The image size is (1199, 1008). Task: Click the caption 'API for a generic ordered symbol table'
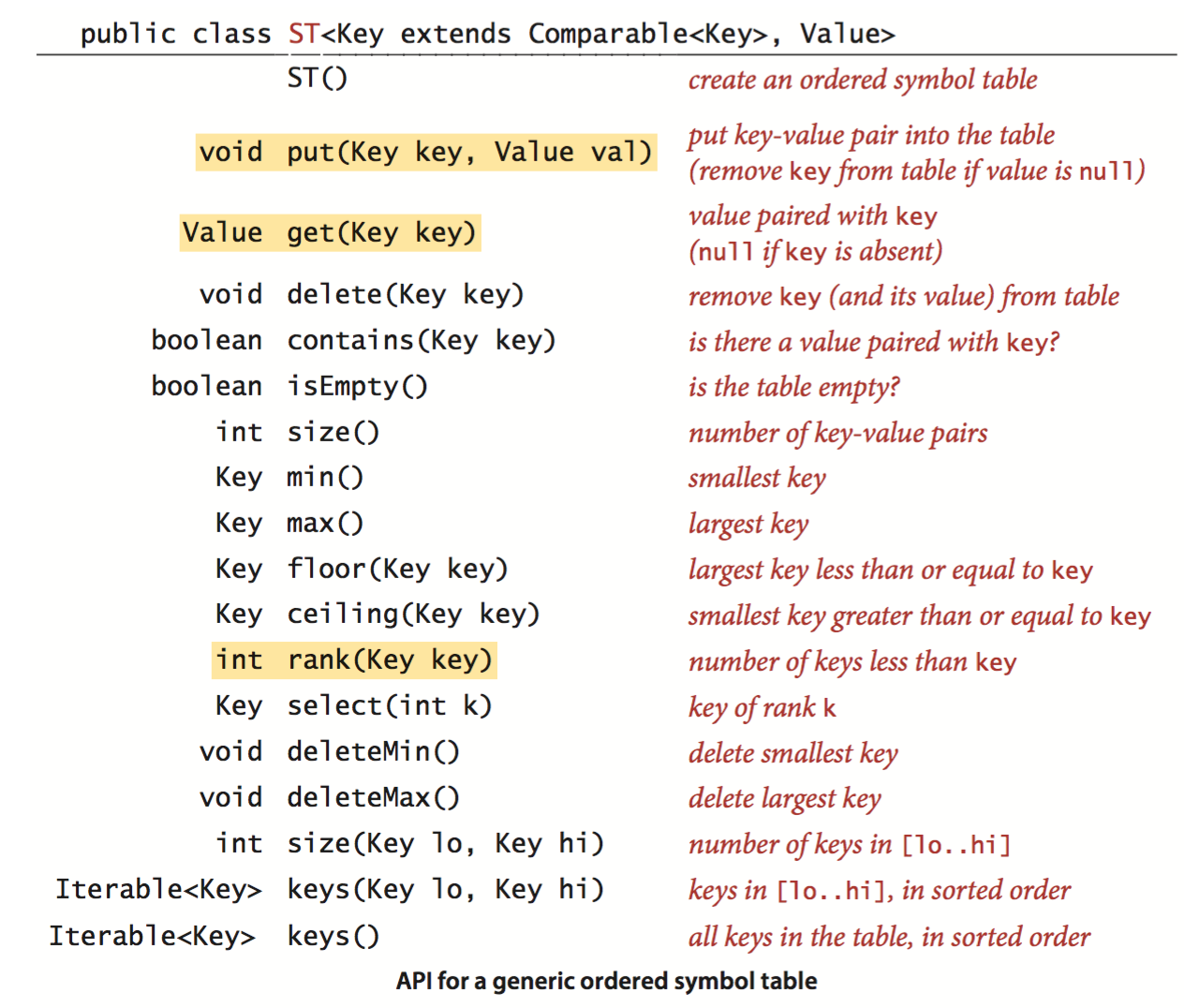coord(606,981)
